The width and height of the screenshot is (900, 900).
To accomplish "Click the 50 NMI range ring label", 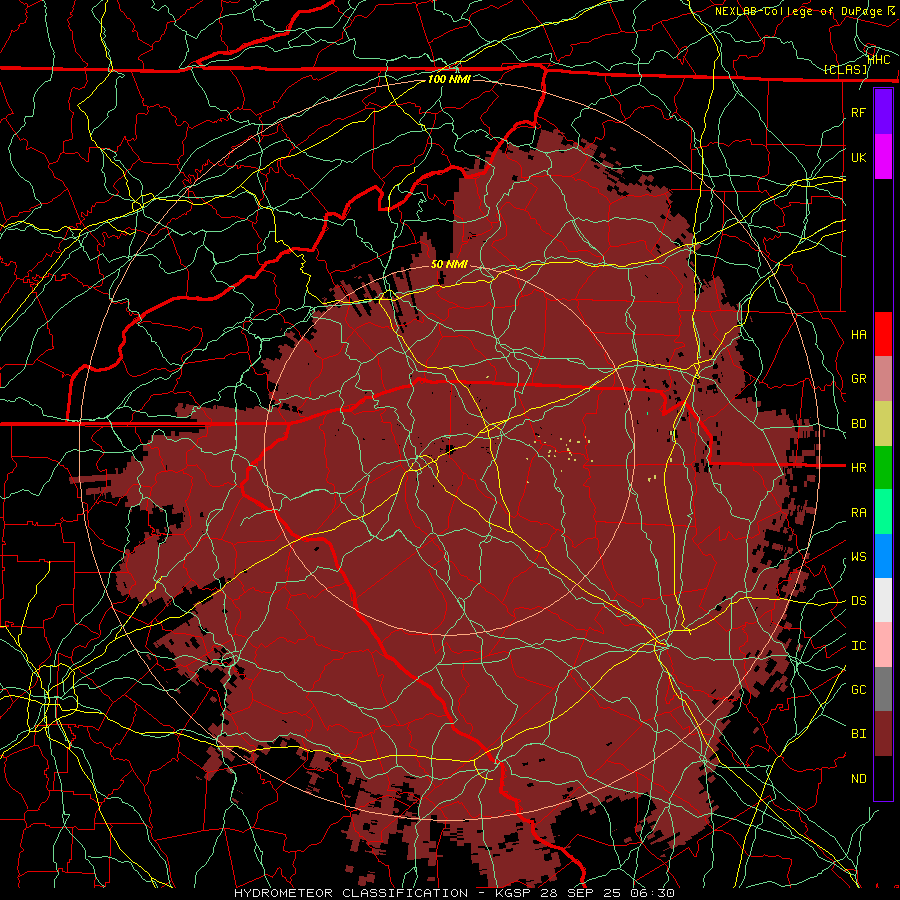I will tap(449, 264).
